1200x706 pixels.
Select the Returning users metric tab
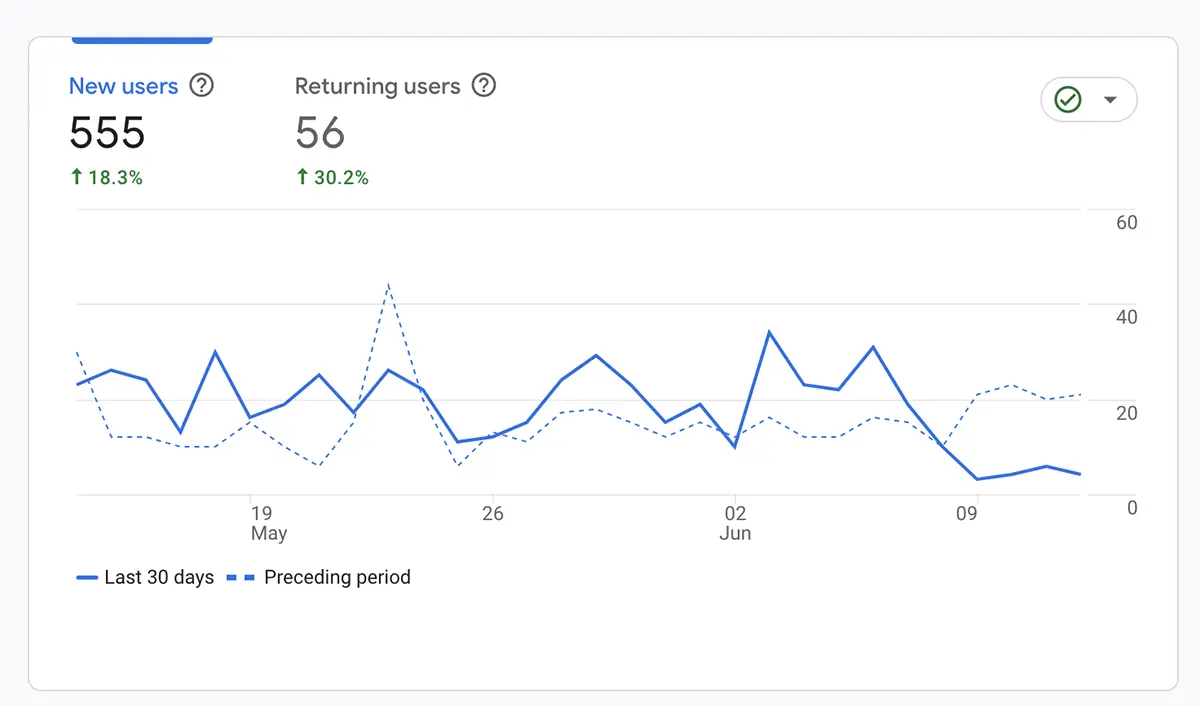pyautogui.click(x=377, y=86)
